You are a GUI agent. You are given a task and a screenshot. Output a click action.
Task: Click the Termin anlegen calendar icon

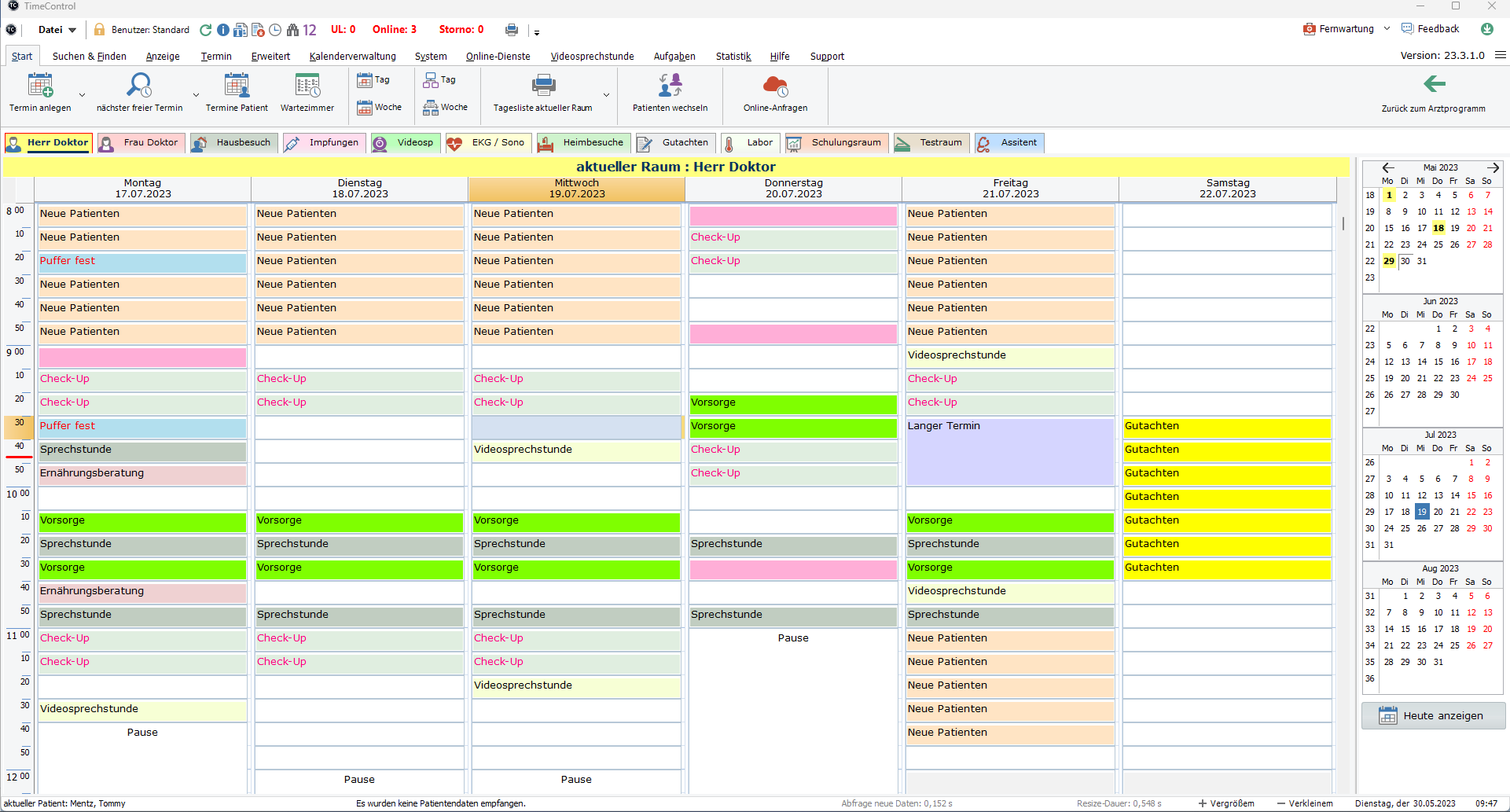click(x=40, y=85)
